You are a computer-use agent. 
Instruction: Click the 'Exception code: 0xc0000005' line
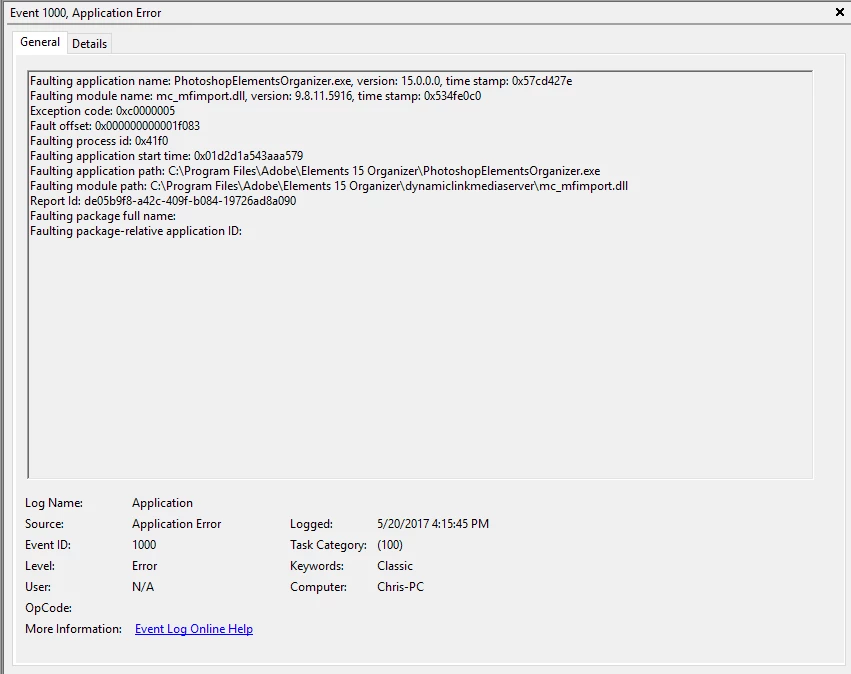(x=103, y=111)
